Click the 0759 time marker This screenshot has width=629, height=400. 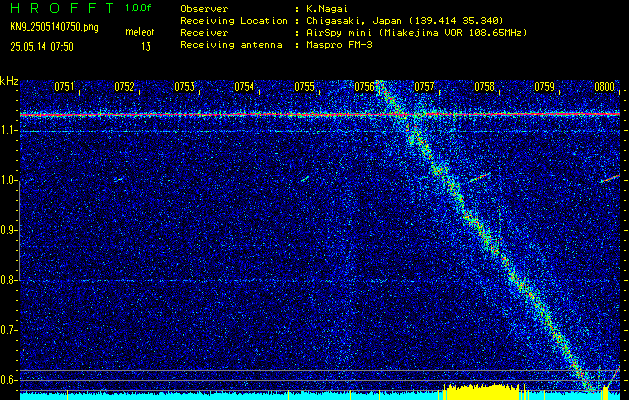click(544, 87)
